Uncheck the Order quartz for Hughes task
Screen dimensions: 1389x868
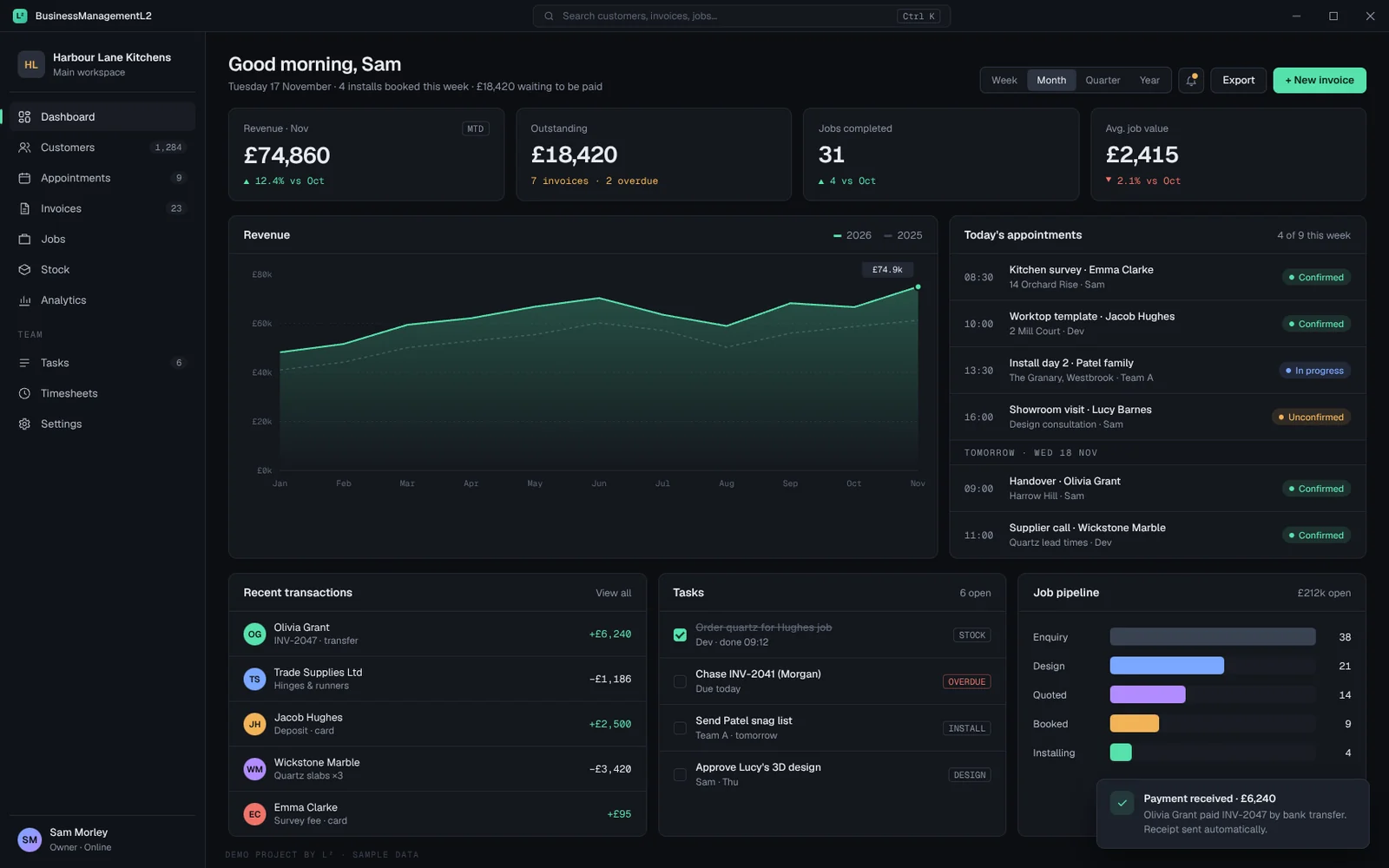coord(680,635)
